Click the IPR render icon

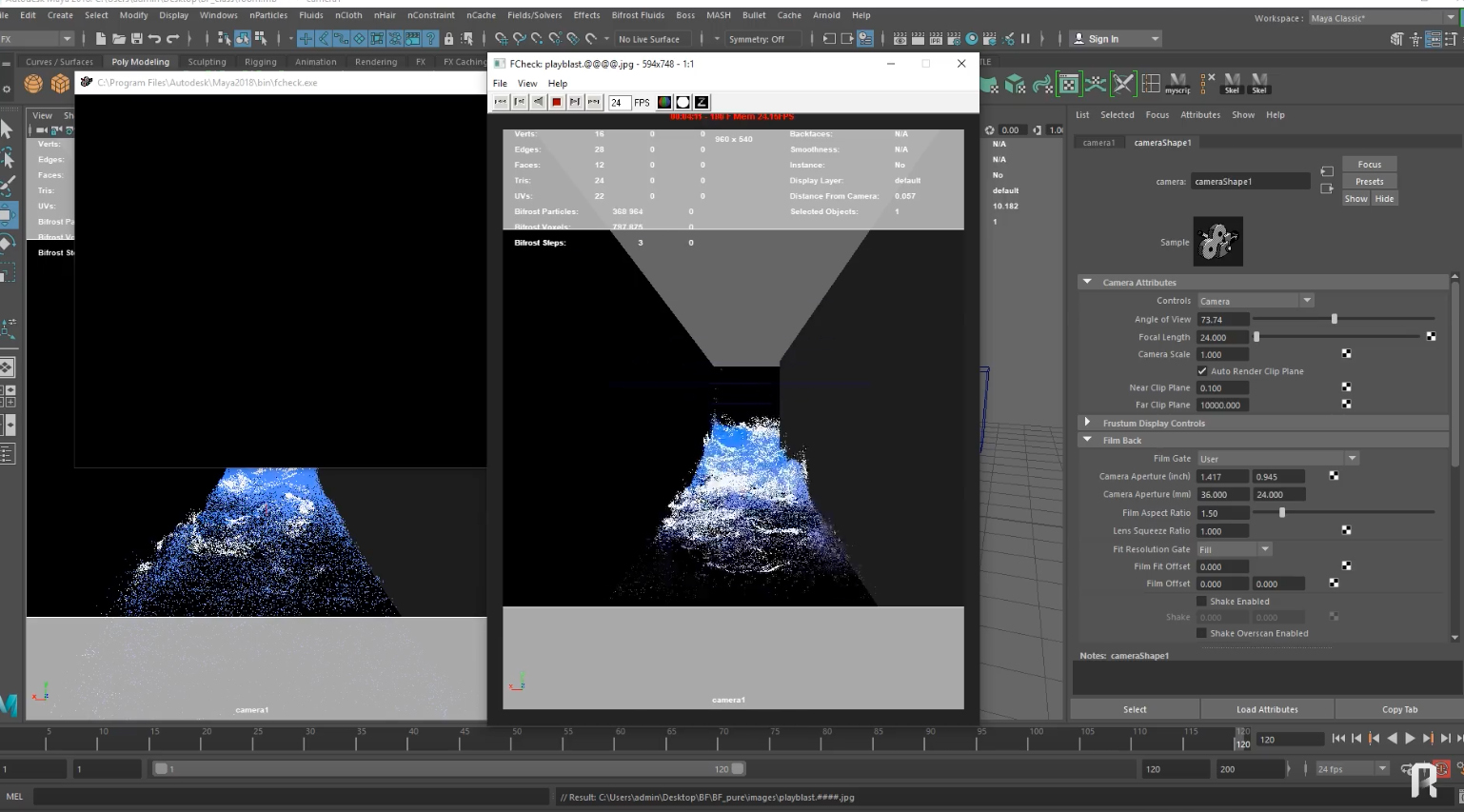(936, 39)
